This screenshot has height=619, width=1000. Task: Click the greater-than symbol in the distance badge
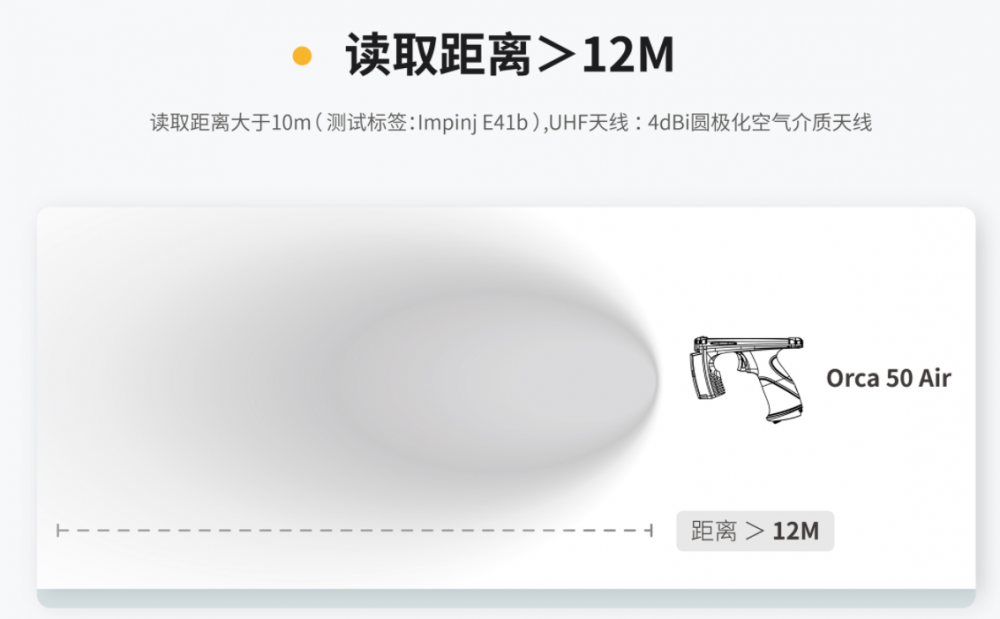pos(754,531)
